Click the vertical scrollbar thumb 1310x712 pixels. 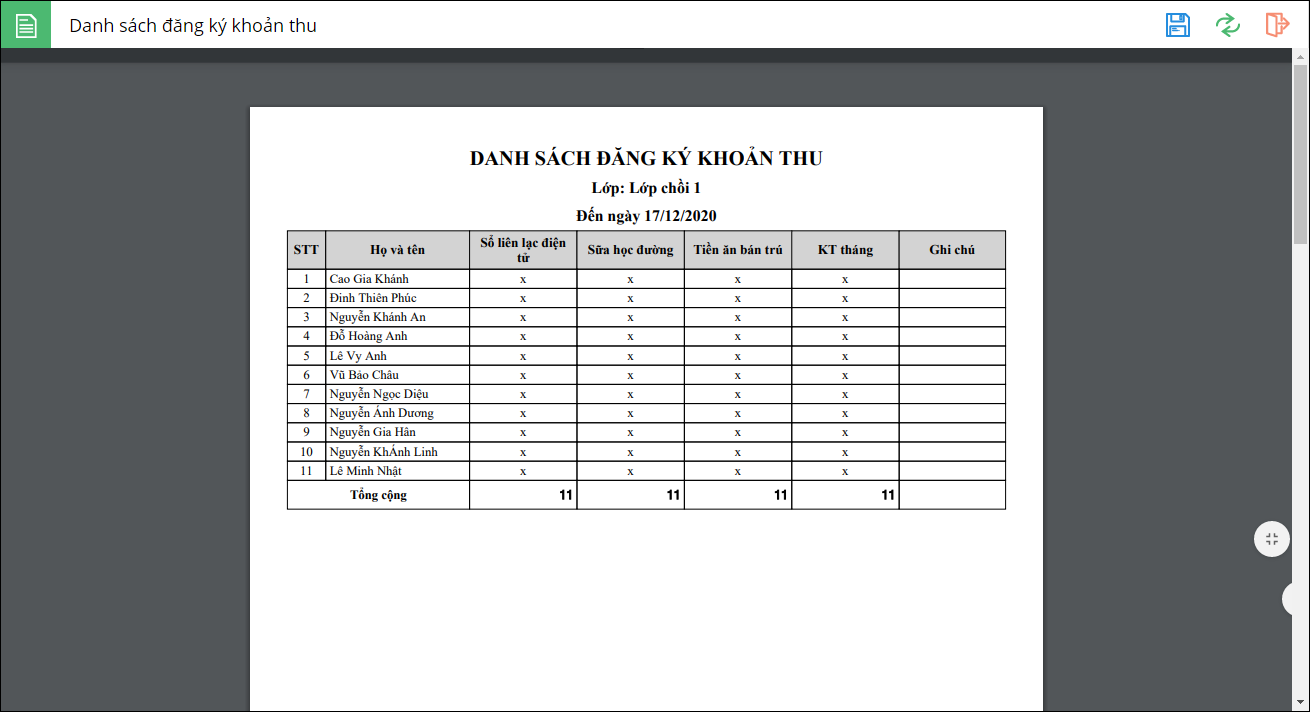click(x=1300, y=155)
